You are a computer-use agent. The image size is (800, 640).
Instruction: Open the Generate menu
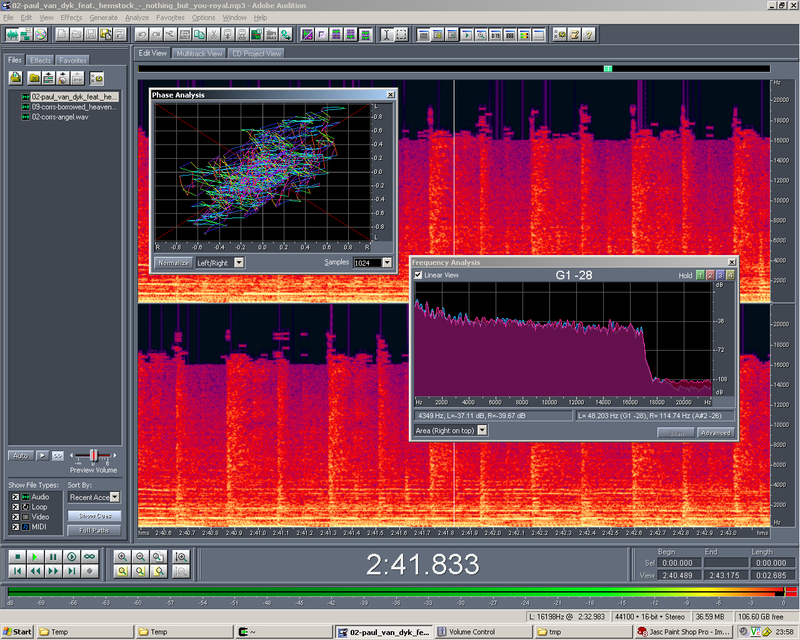tap(103, 17)
